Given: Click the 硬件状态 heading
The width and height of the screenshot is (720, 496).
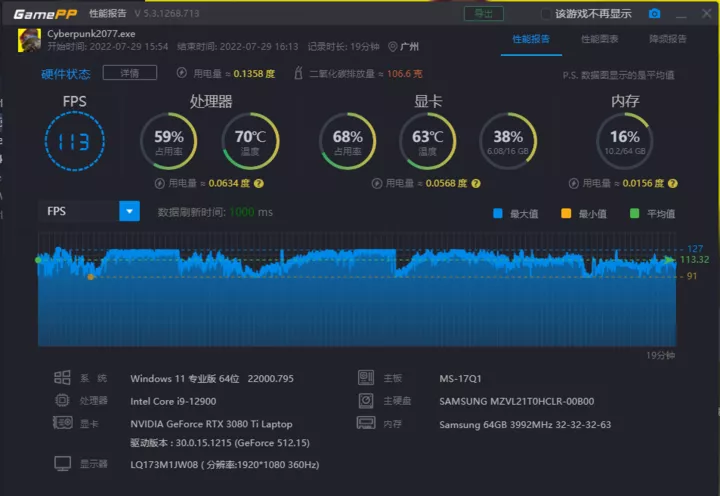Looking at the screenshot, I should [66, 73].
